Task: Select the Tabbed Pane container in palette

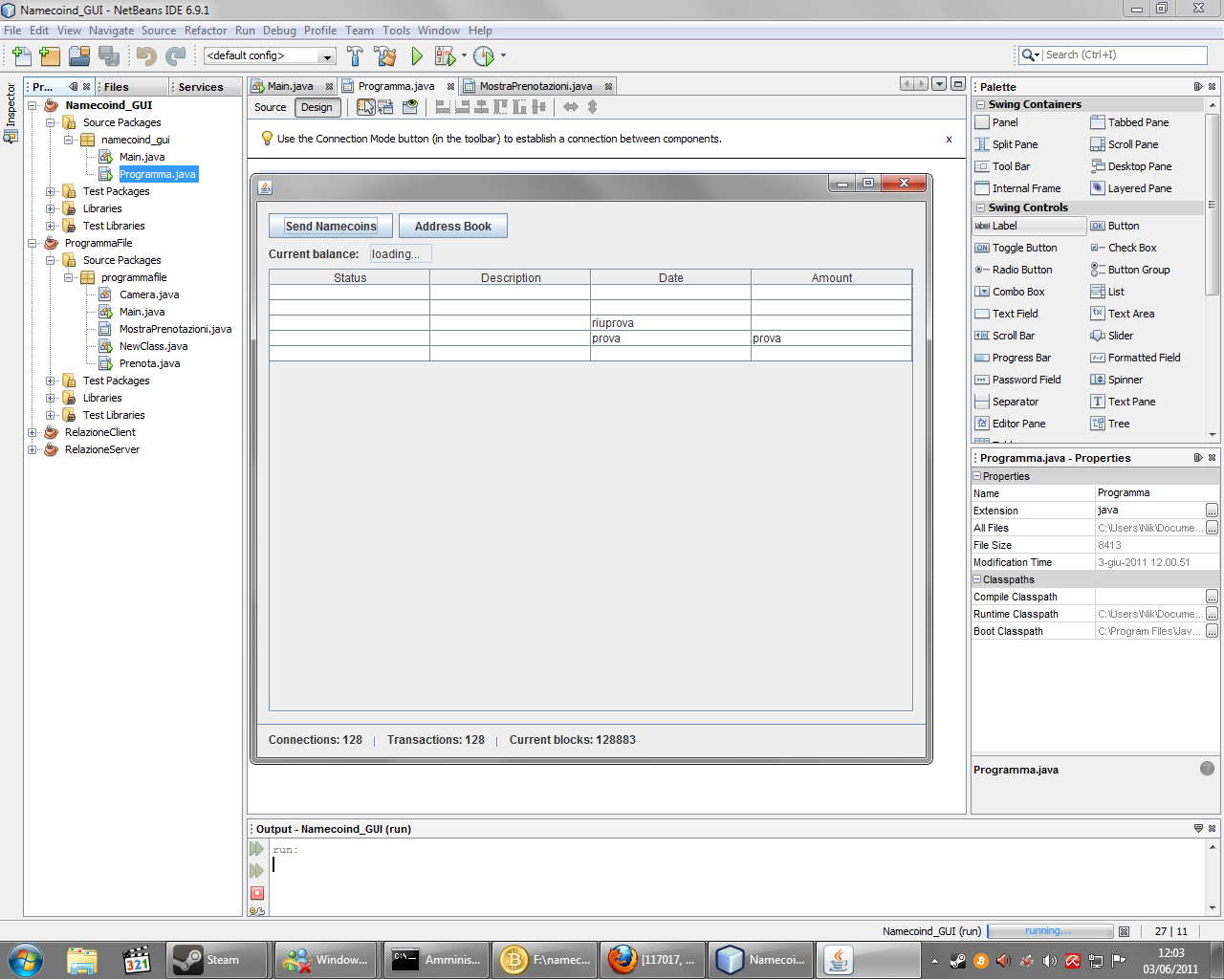Action: (1130, 122)
